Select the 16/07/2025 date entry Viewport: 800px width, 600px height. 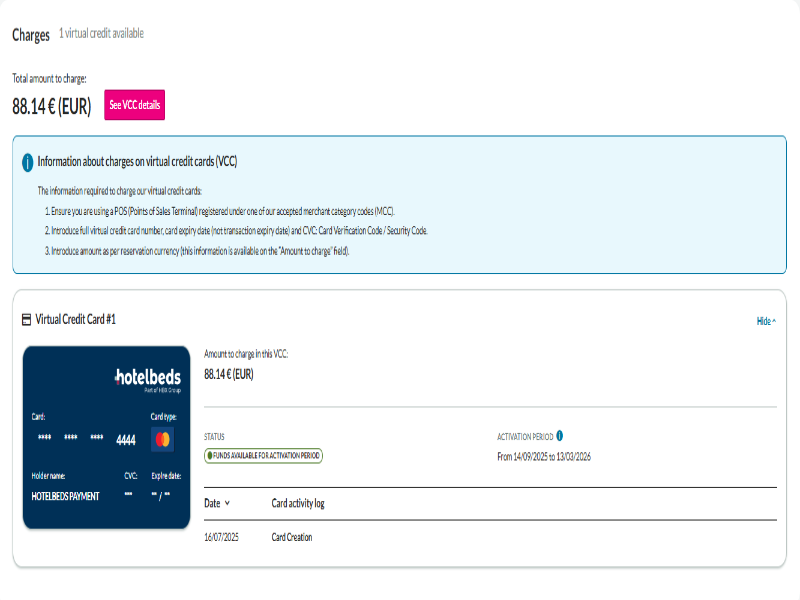pyautogui.click(x=221, y=537)
